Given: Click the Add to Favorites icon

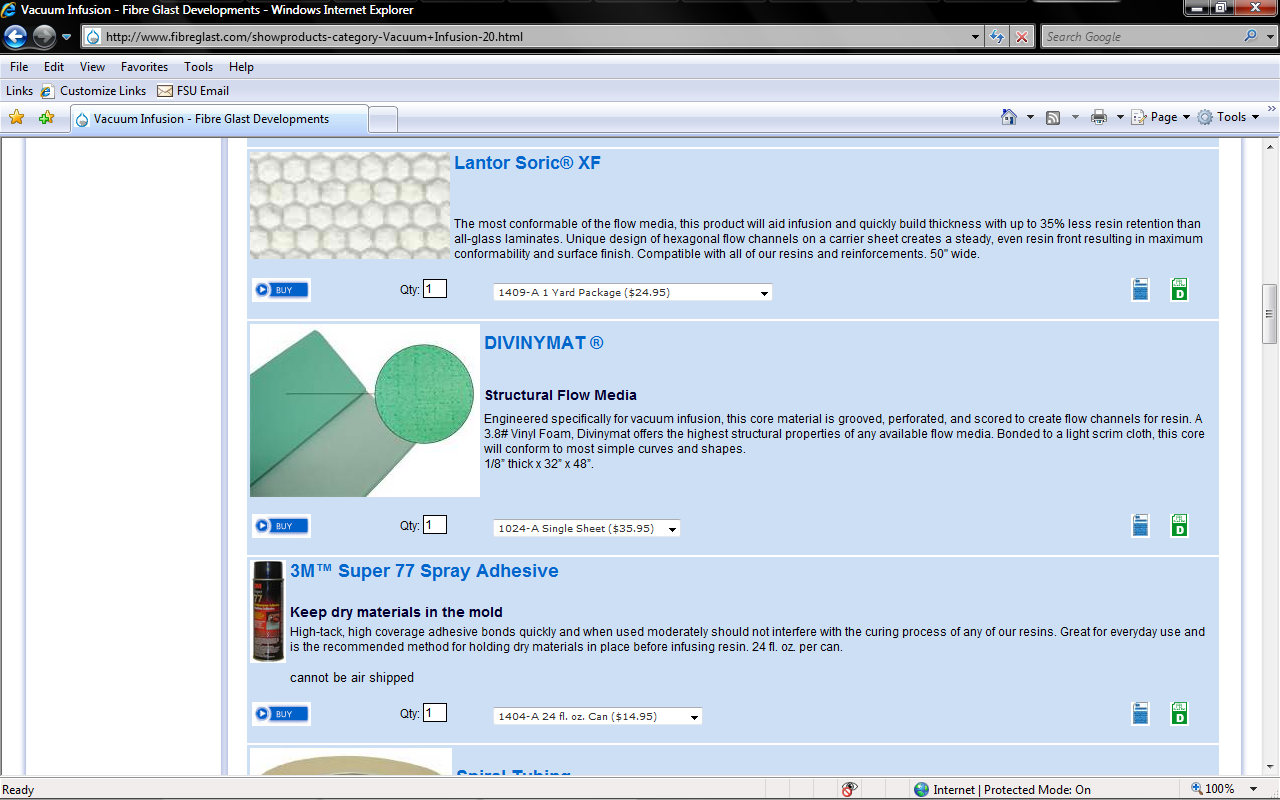Looking at the screenshot, I should point(46,118).
